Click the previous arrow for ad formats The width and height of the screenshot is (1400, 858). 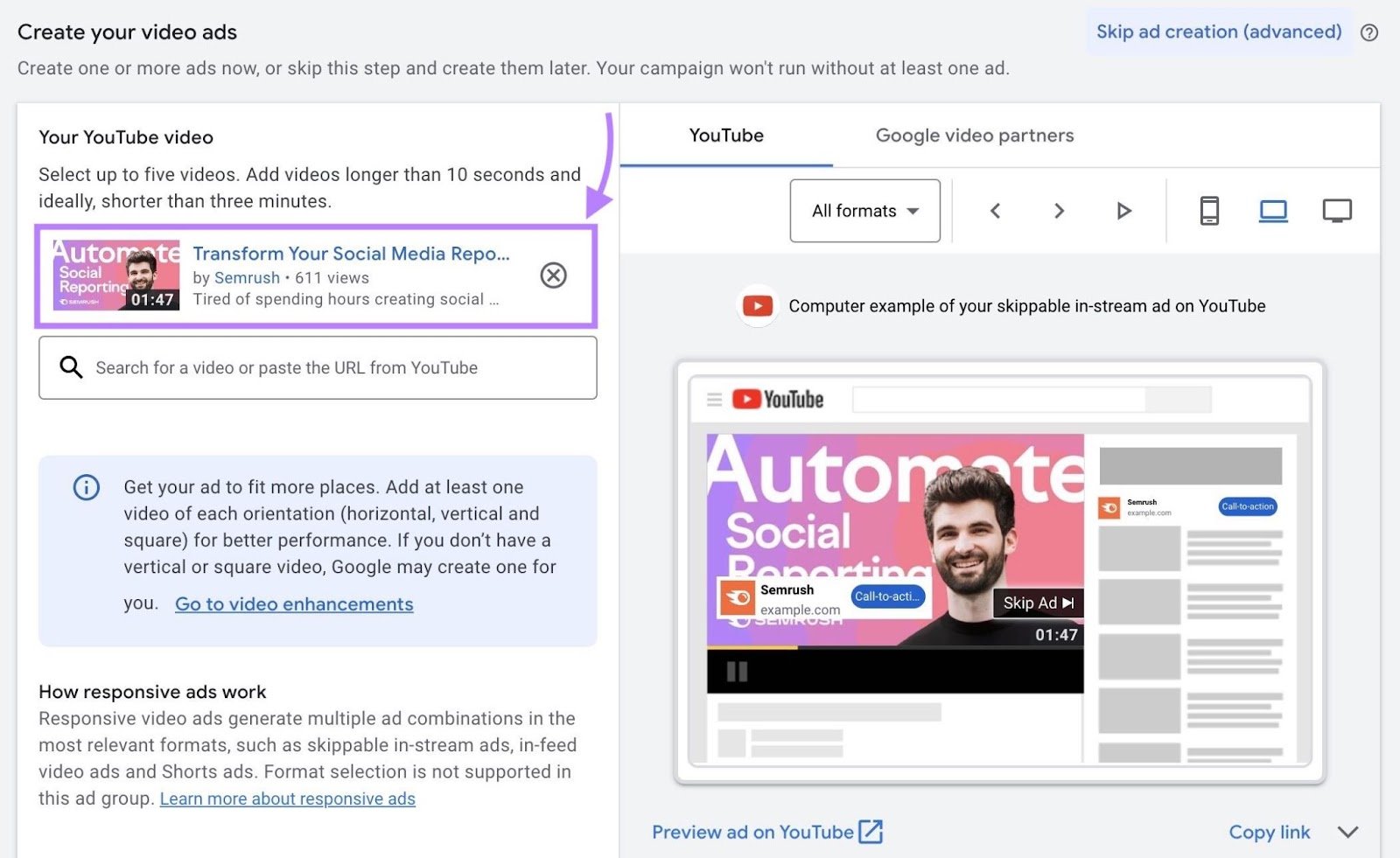tap(995, 211)
